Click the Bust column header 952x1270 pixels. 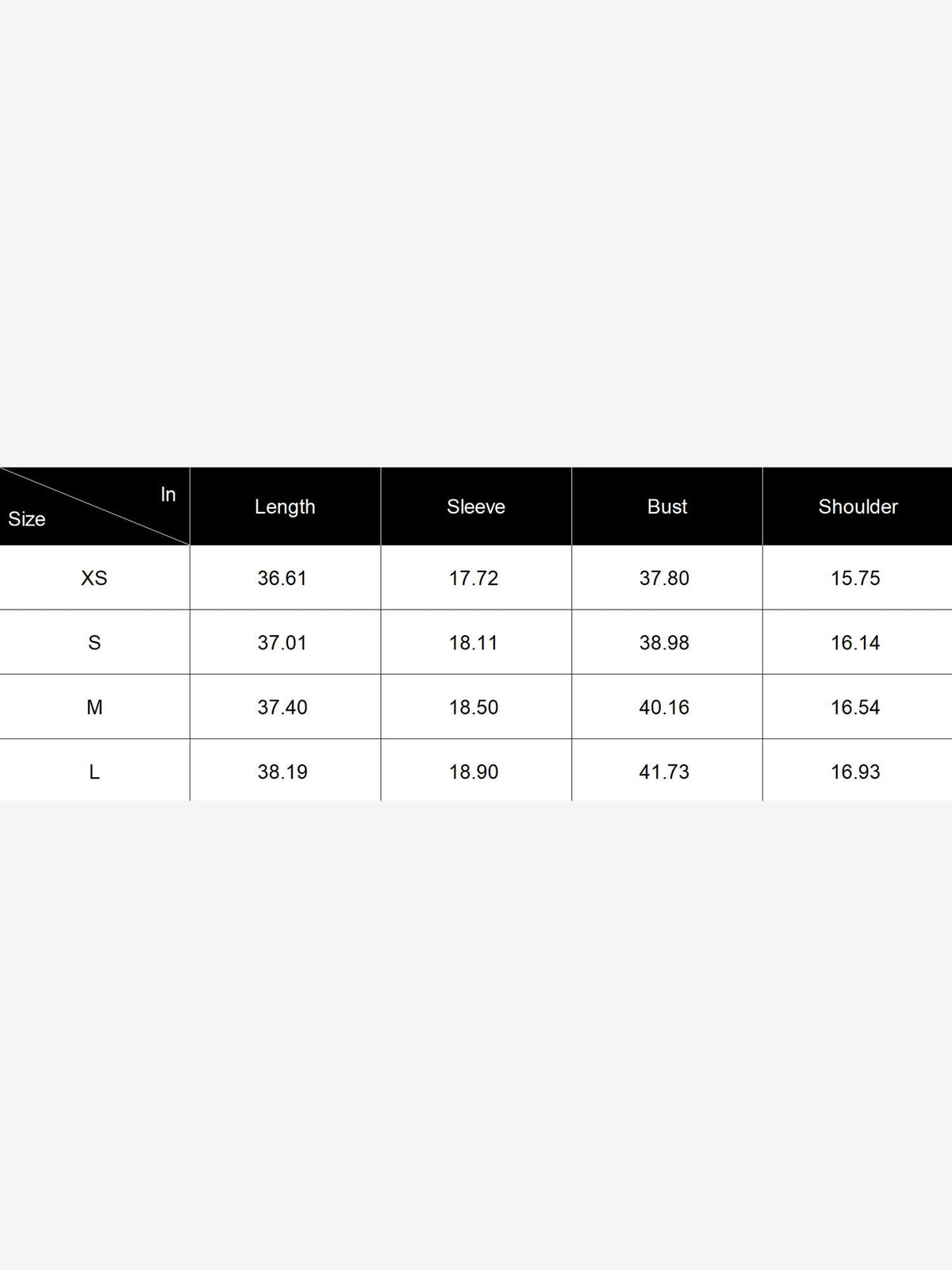point(667,506)
